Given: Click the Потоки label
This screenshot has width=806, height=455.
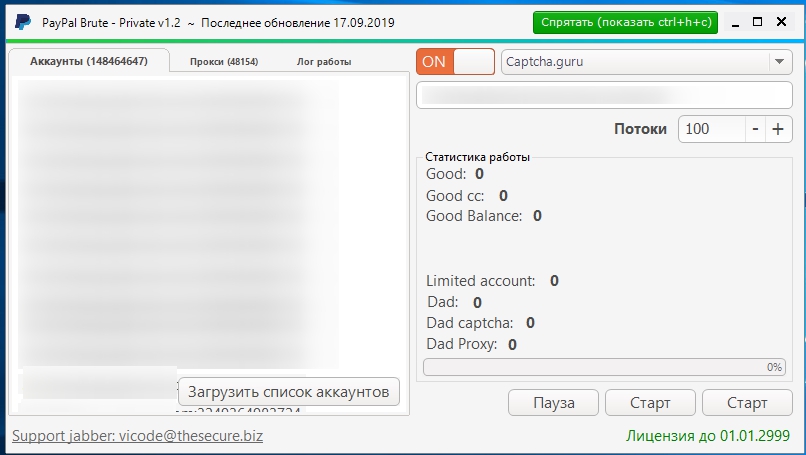Looking at the screenshot, I should coord(640,129).
